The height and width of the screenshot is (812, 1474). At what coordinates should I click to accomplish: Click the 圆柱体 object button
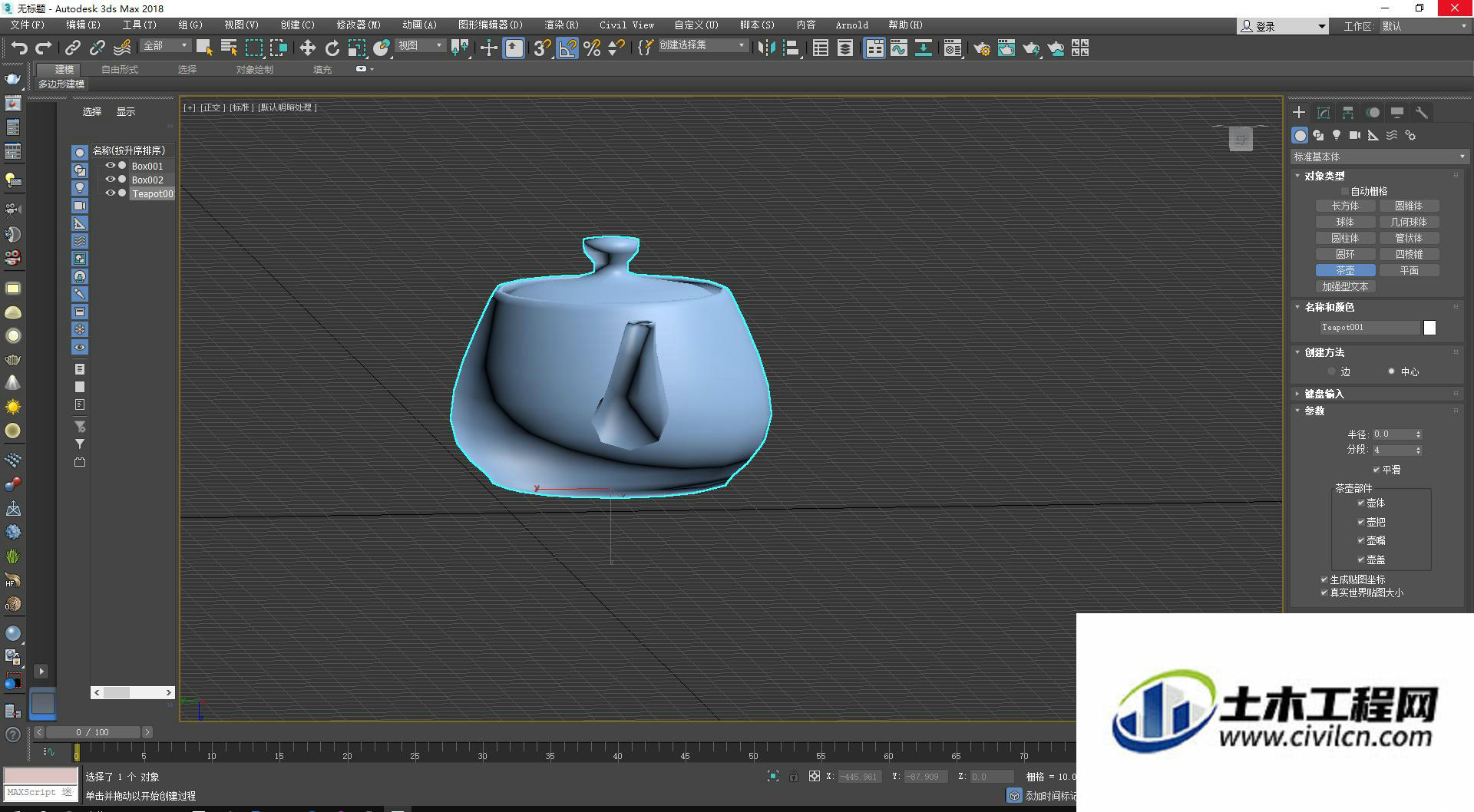pos(1345,238)
